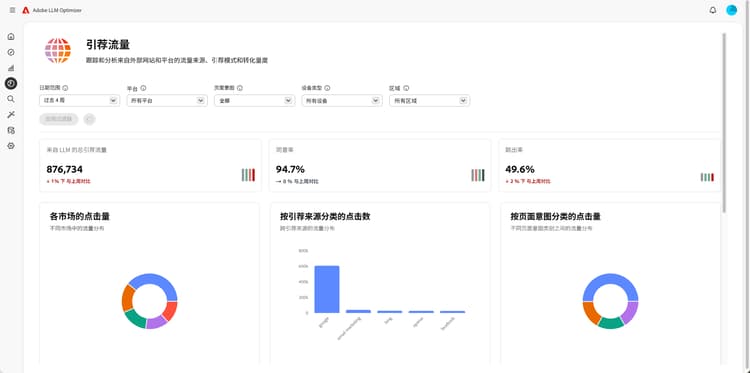Open the bar chart sidebar icon

[x=11, y=68]
